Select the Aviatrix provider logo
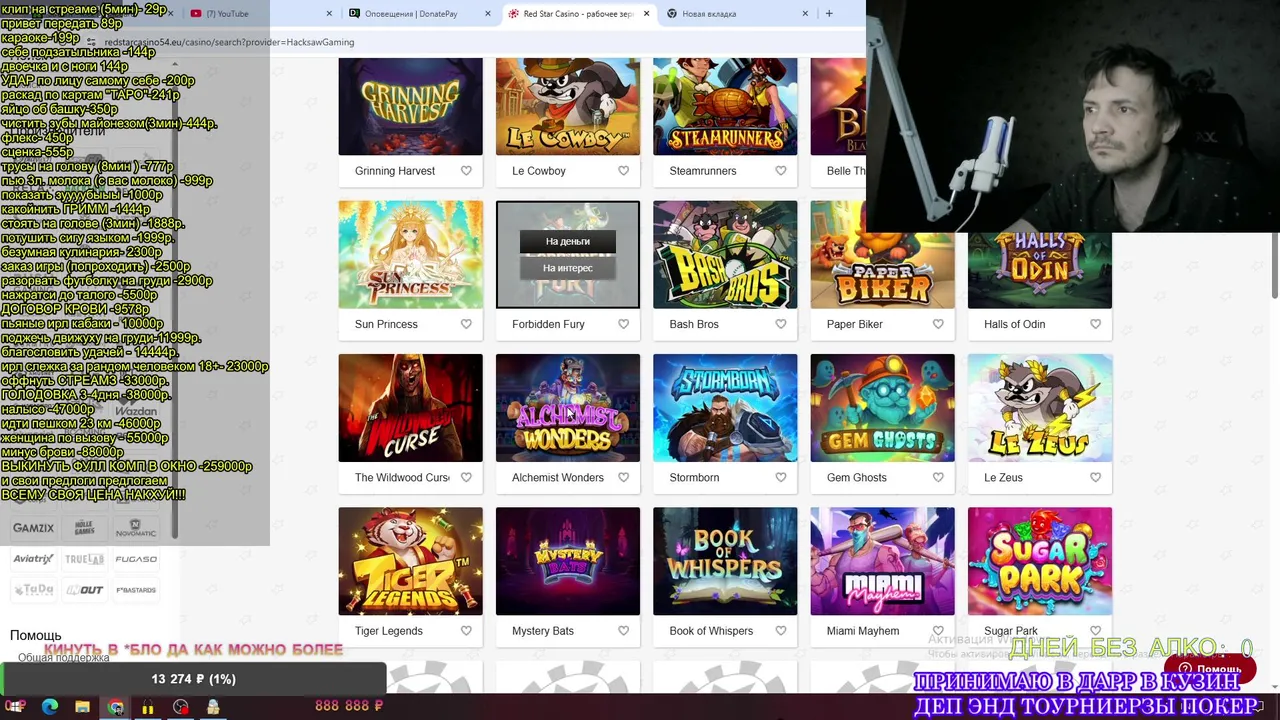The image size is (1280, 720). (x=33, y=559)
